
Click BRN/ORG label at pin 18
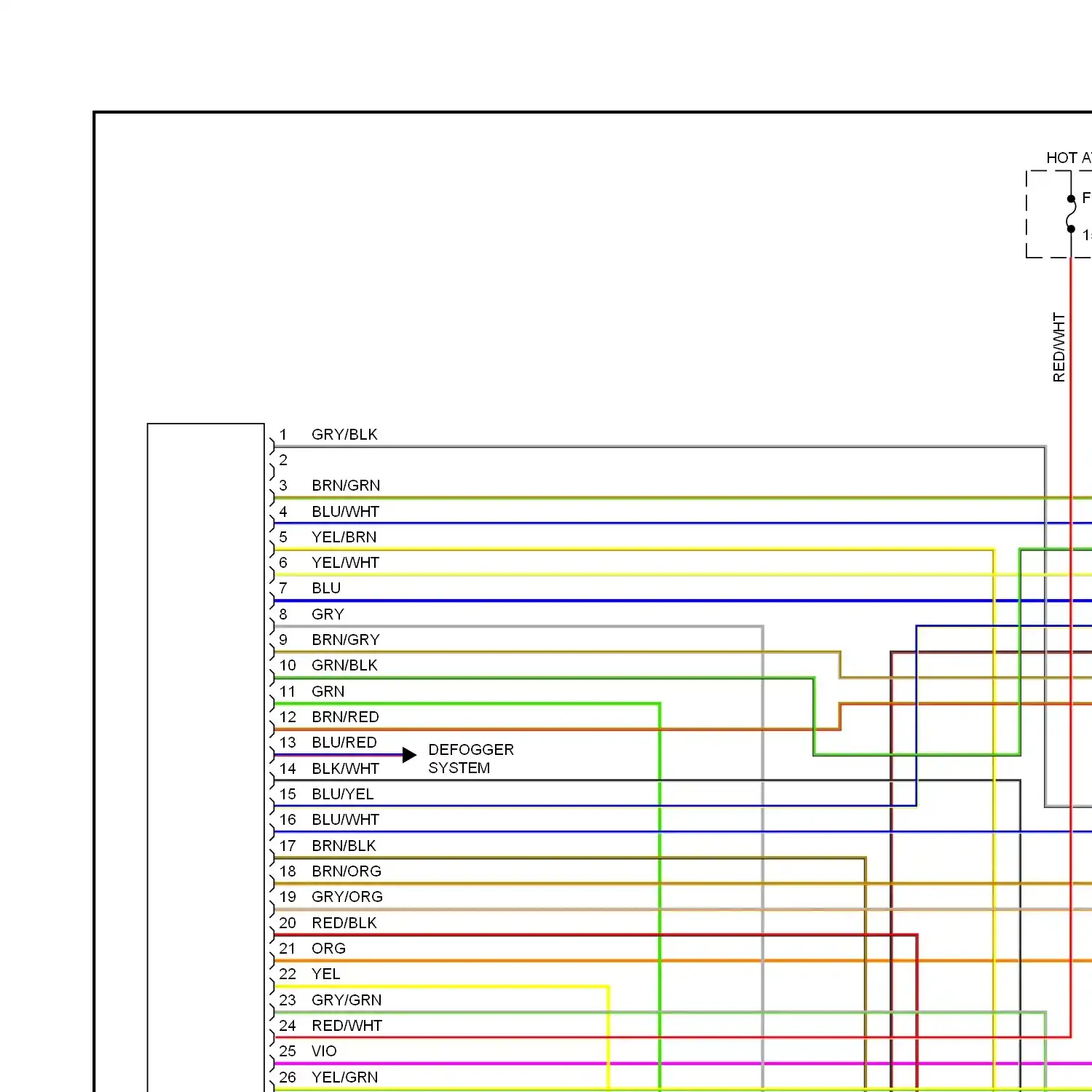click(347, 871)
